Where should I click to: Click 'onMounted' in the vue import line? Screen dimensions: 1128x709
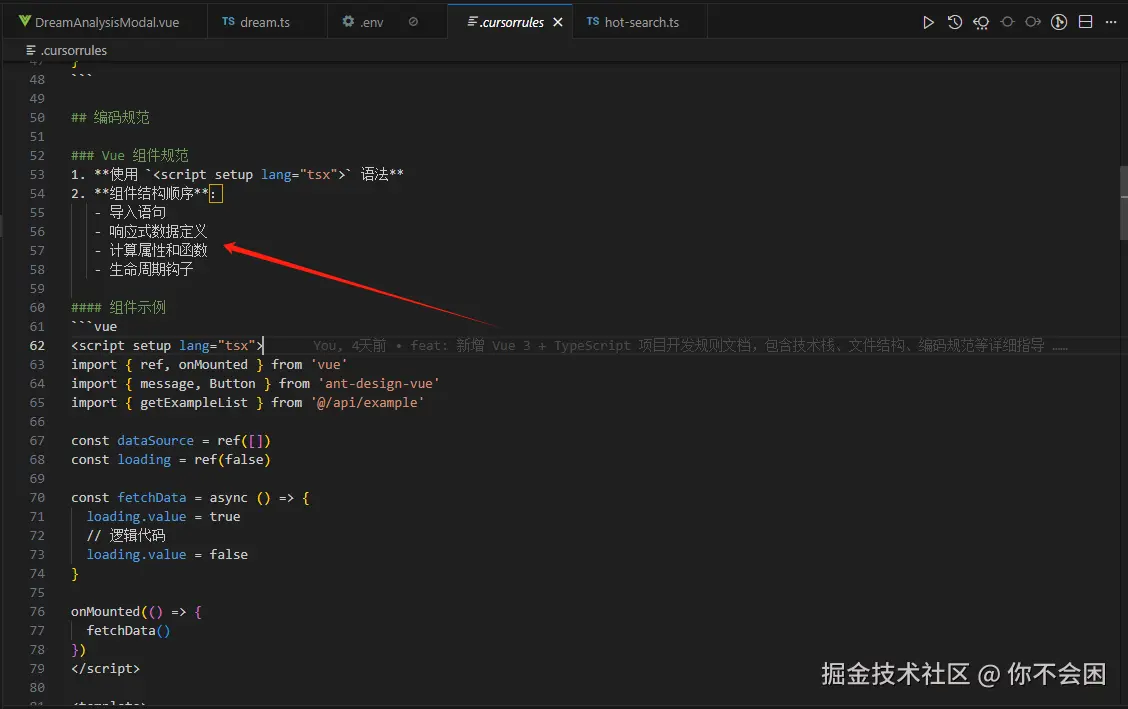[x=213, y=365]
